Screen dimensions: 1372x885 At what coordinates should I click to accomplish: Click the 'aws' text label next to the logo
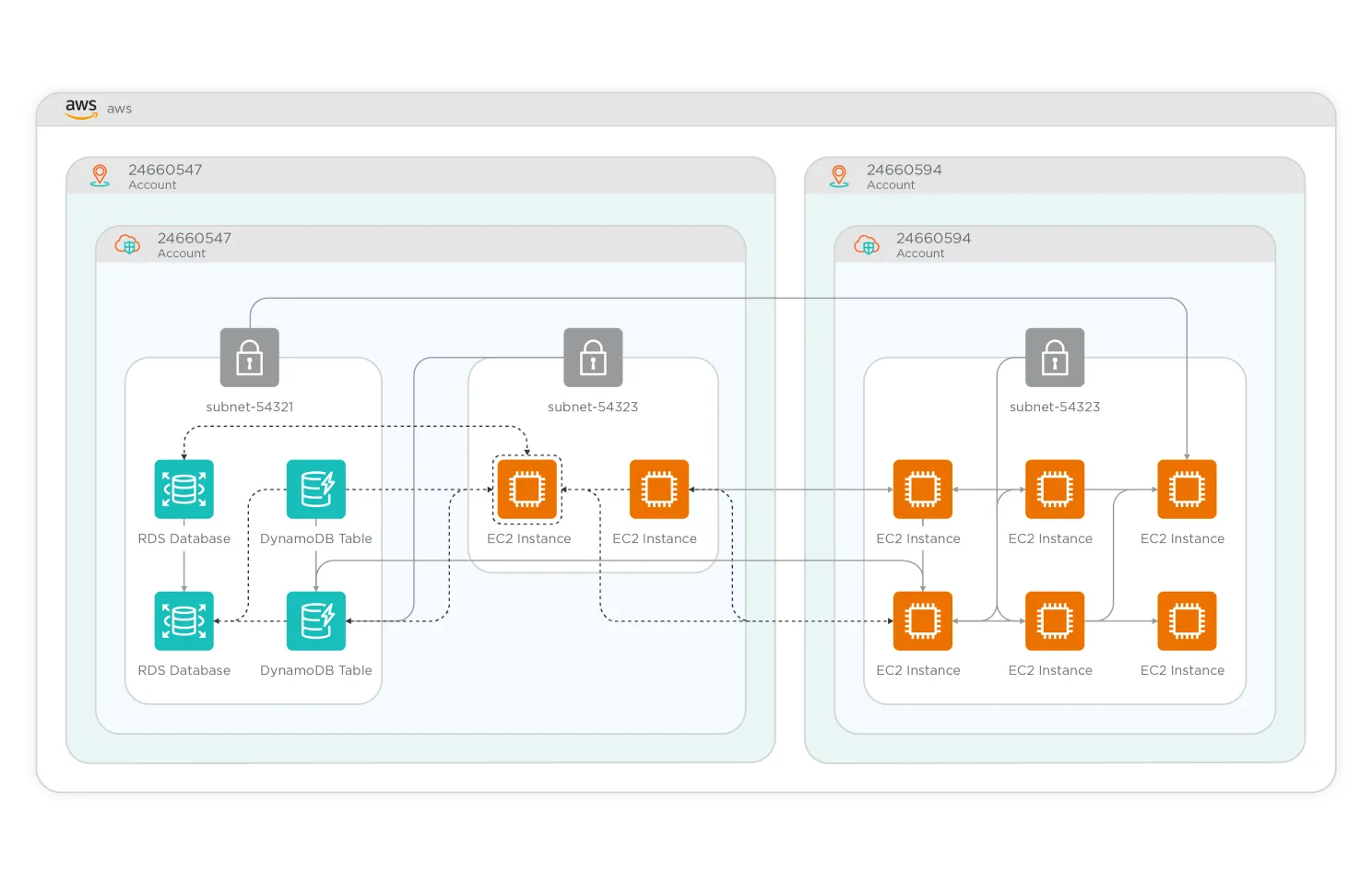point(119,109)
